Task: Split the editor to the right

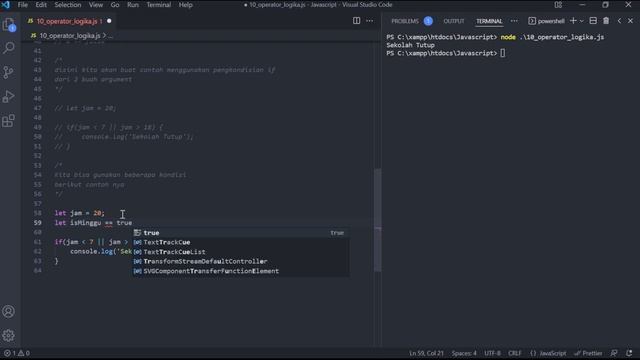Action: [356, 21]
